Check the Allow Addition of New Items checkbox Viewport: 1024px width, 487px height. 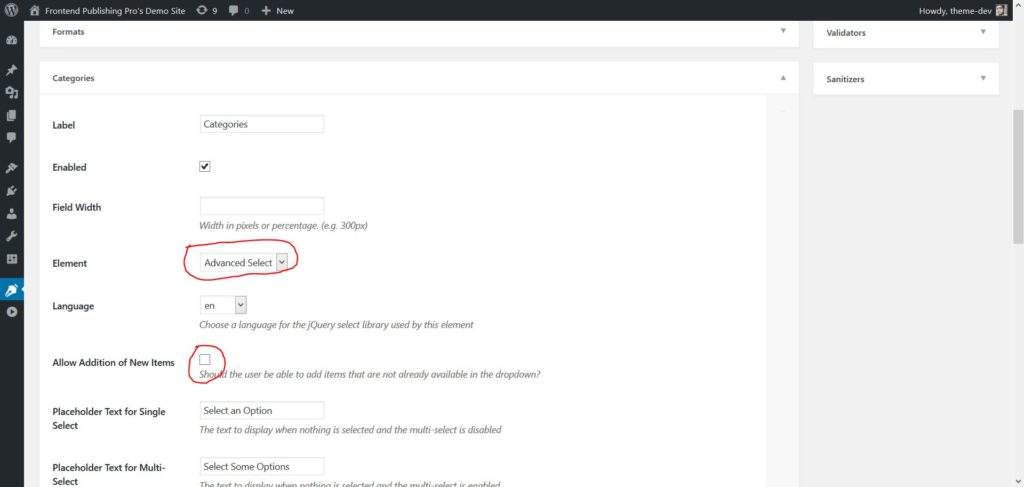click(x=204, y=359)
